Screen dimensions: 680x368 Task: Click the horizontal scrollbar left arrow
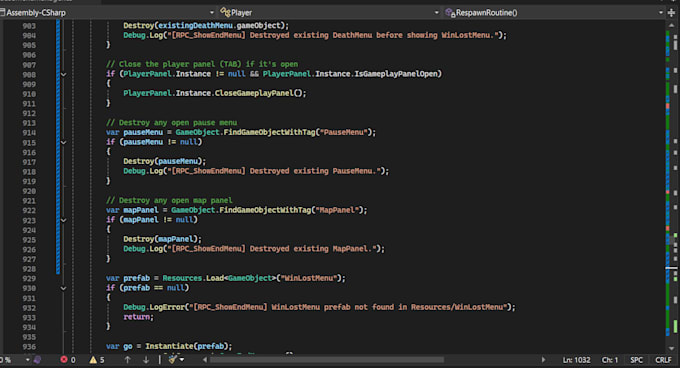[x=205, y=360]
